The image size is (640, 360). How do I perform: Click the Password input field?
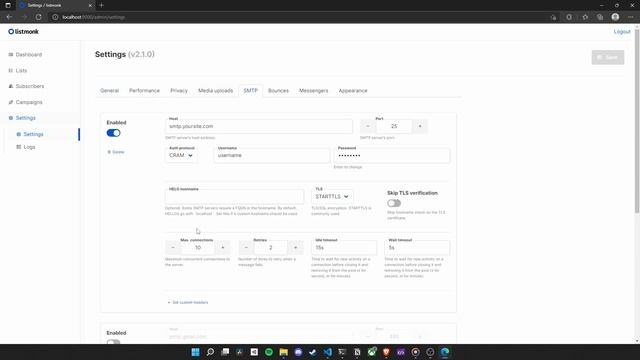pyautogui.click(x=392, y=156)
